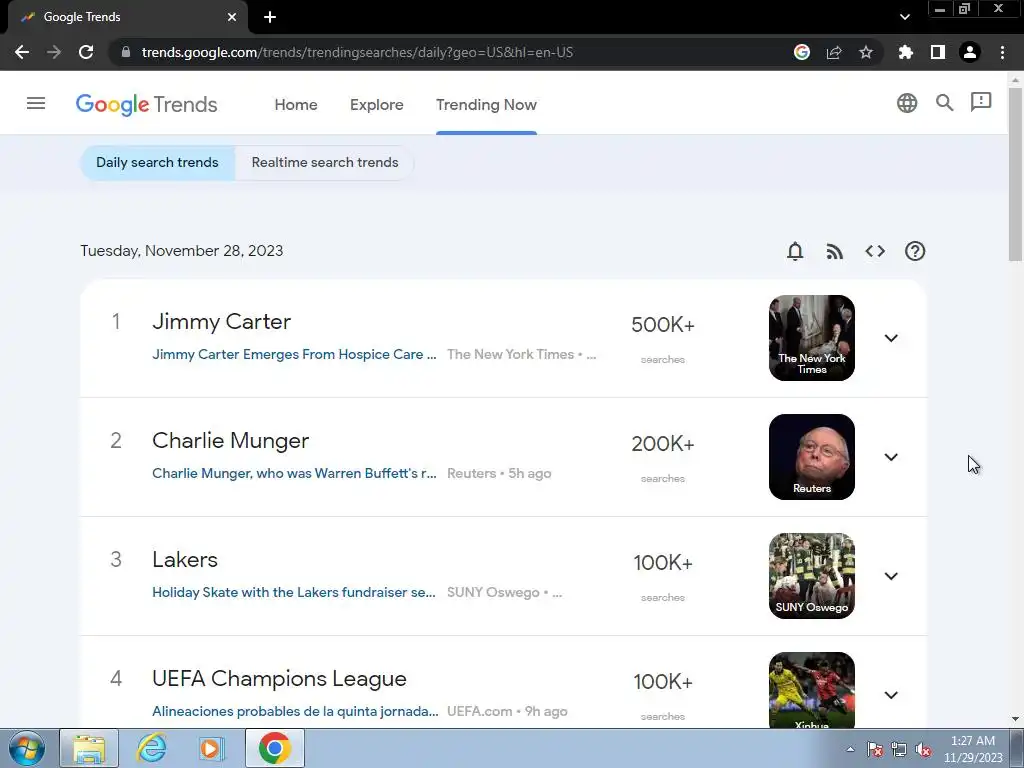The height and width of the screenshot is (768, 1024).
Task: Subscribe with the bell notification icon
Action: click(795, 251)
